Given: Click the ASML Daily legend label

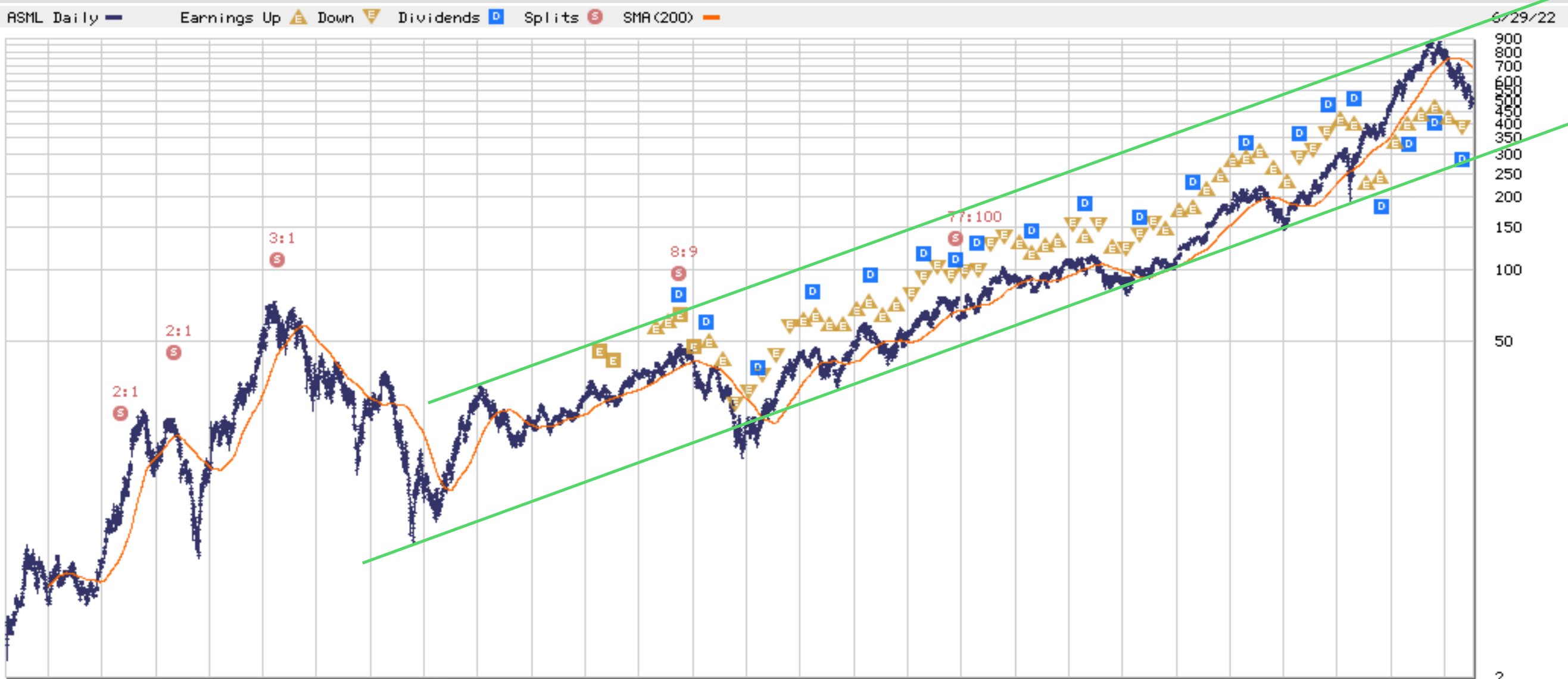Looking at the screenshot, I should pyautogui.click(x=52, y=18).
